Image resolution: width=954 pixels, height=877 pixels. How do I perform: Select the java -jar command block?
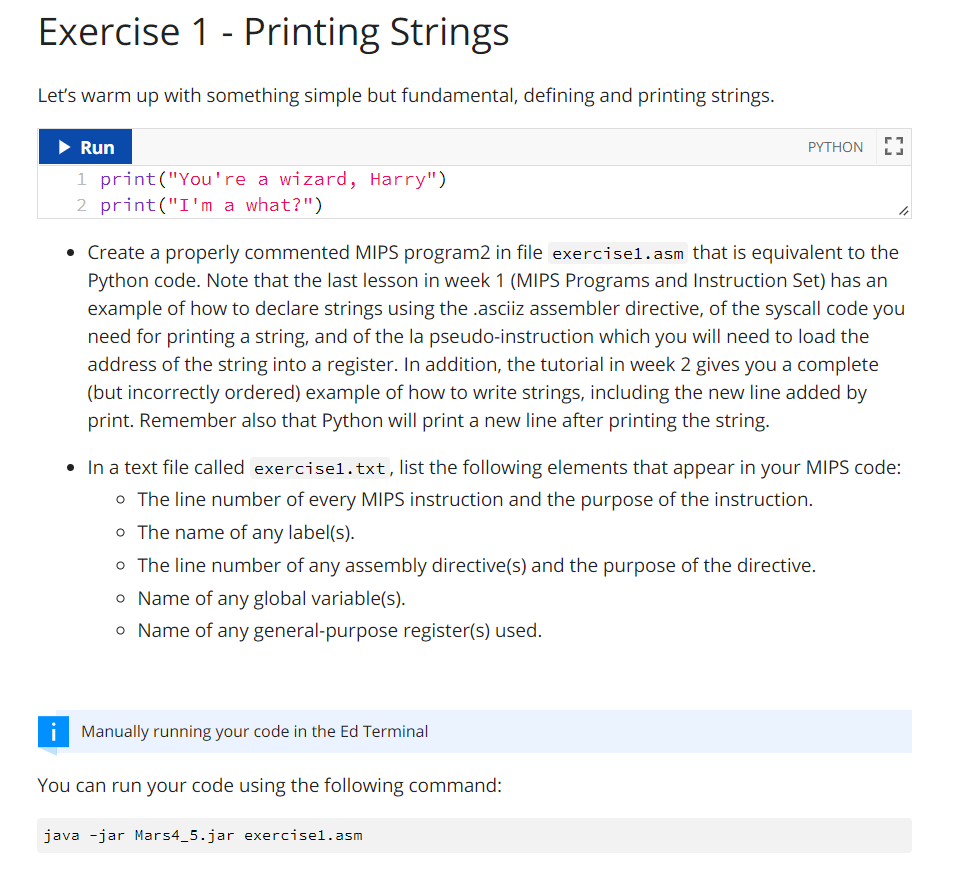click(x=475, y=836)
